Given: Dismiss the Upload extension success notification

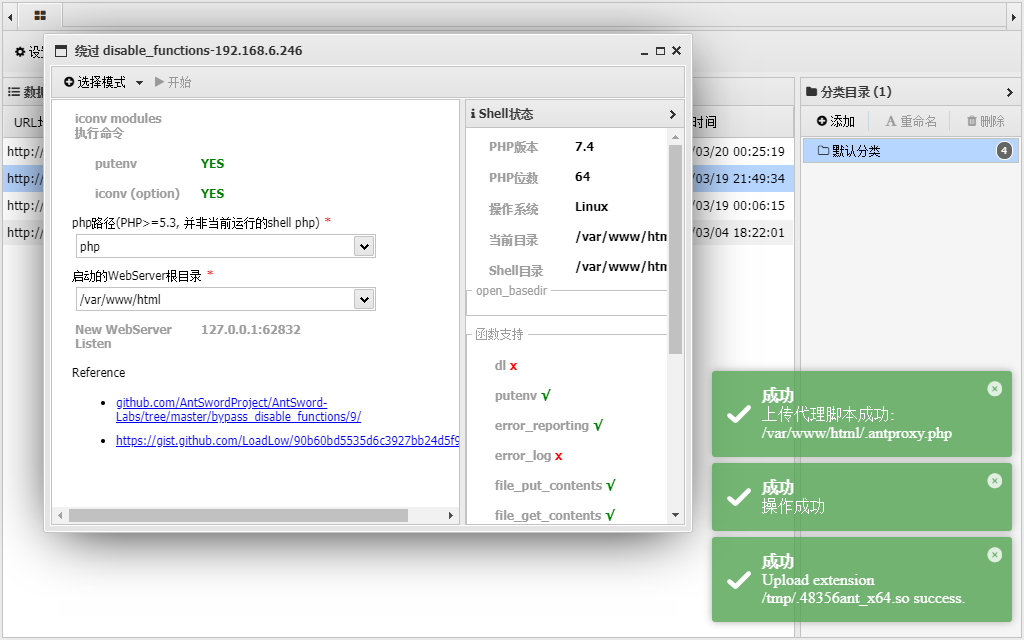Looking at the screenshot, I should pos(994,554).
